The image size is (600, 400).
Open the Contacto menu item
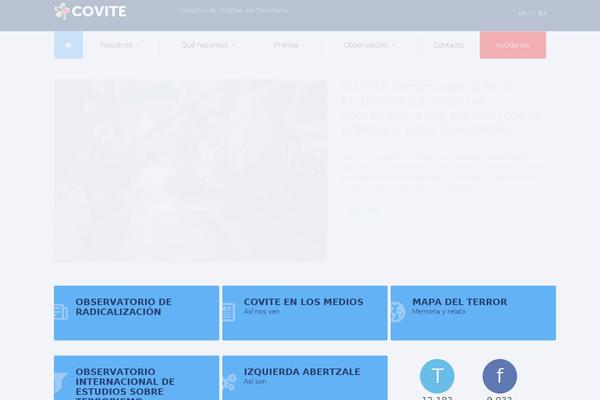point(448,45)
